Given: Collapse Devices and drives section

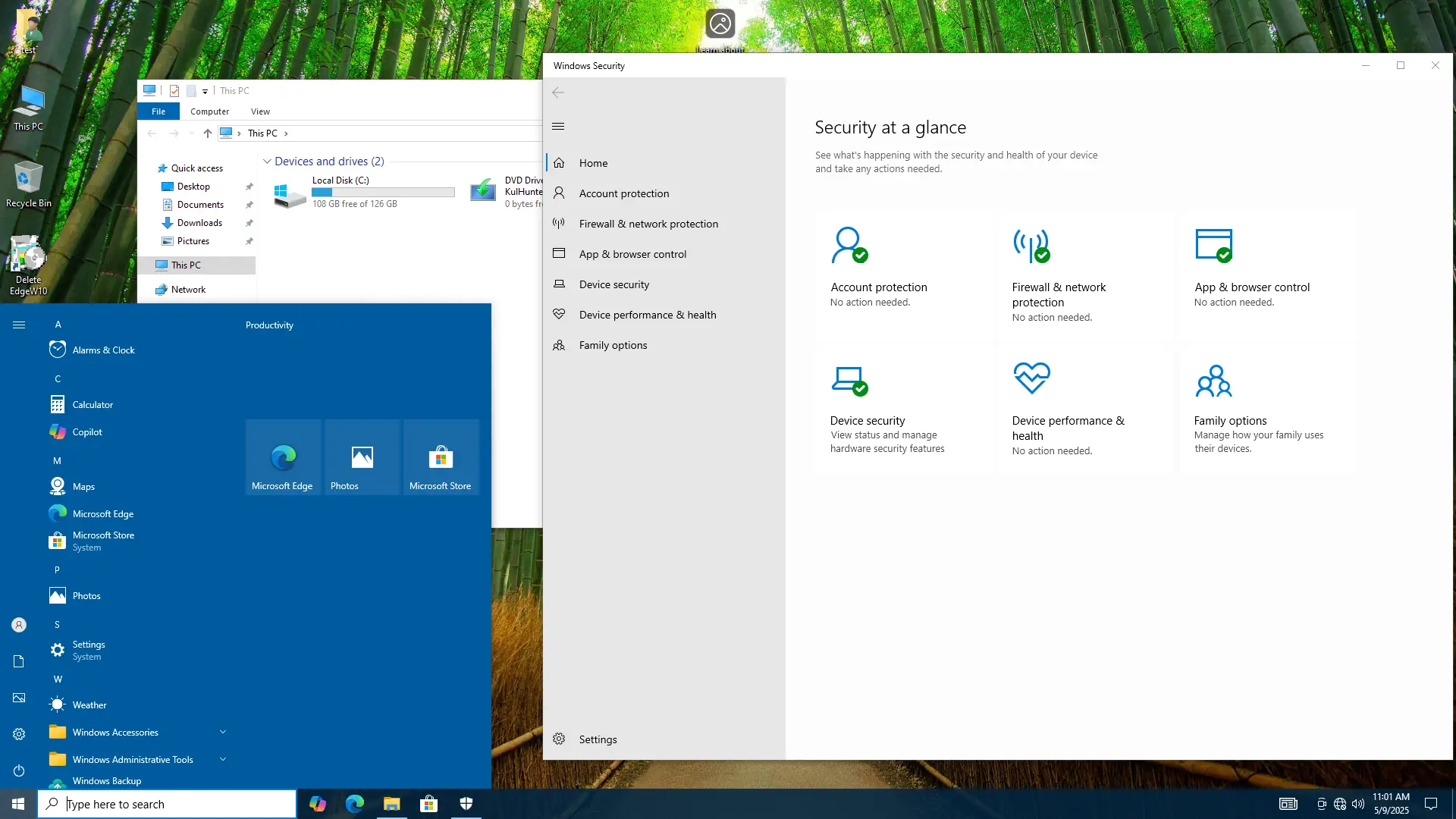Looking at the screenshot, I should click(267, 162).
